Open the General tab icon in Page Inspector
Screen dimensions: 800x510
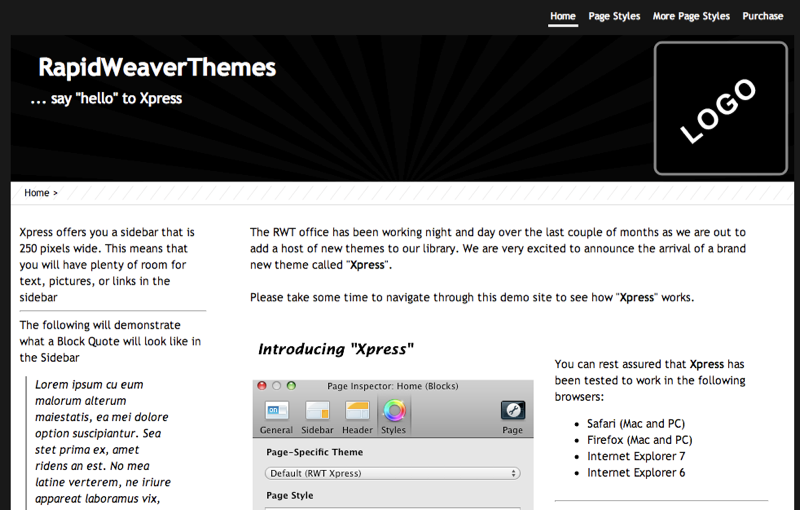point(276,411)
